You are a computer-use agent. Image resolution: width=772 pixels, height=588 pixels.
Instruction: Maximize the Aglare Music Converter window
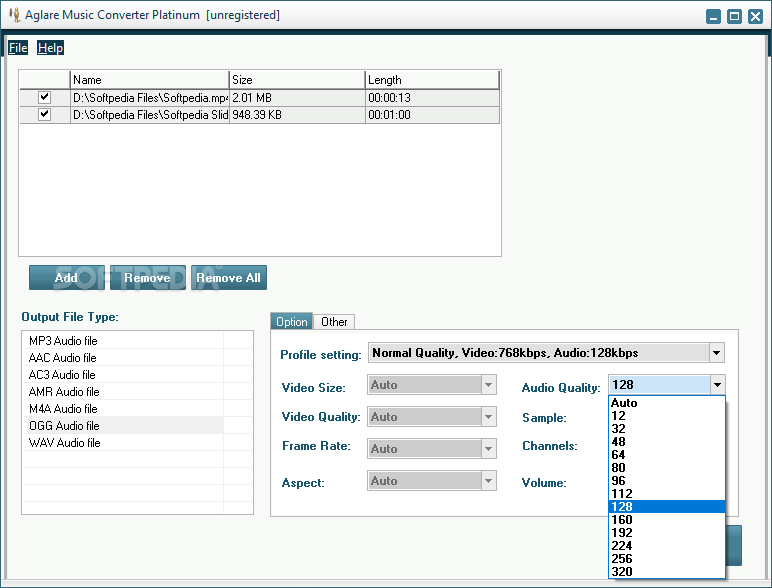pos(734,16)
